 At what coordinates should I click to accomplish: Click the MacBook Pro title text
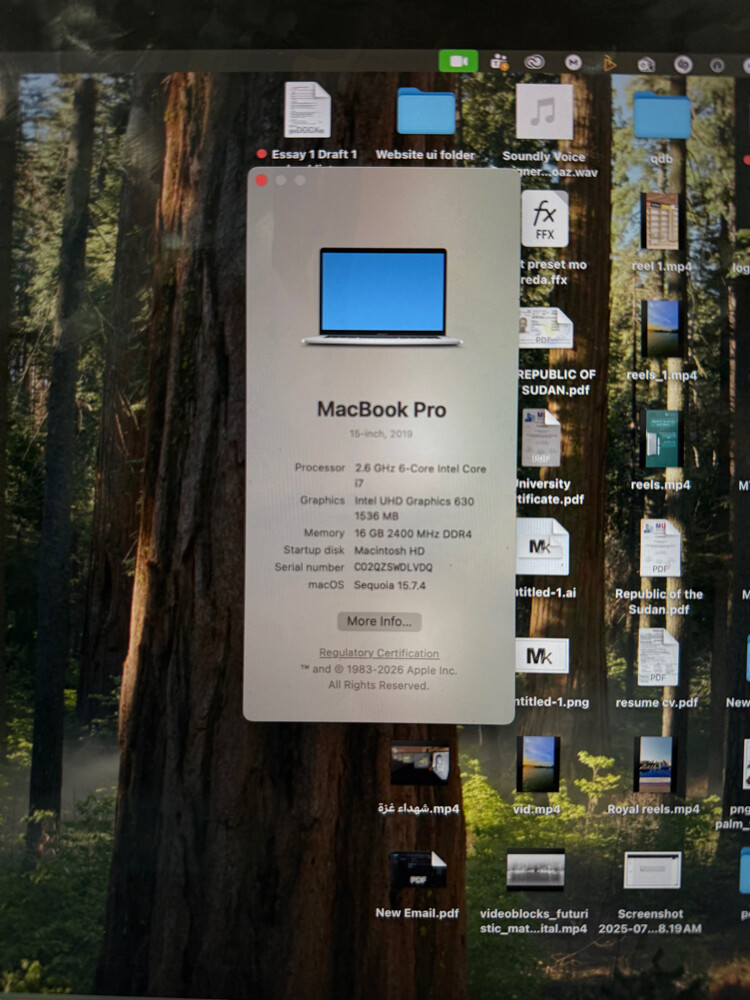coord(381,409)
